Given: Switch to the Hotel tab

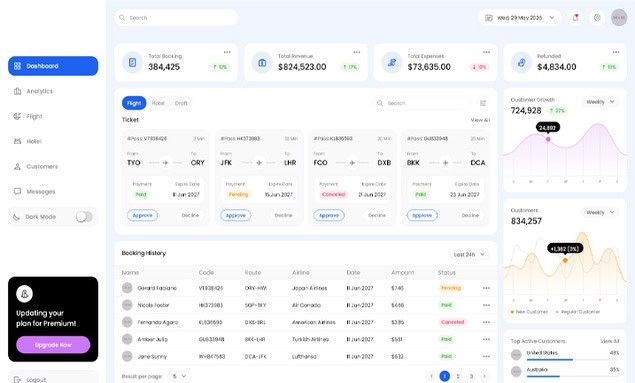Looking at the screenshot, I should (158, 103).
